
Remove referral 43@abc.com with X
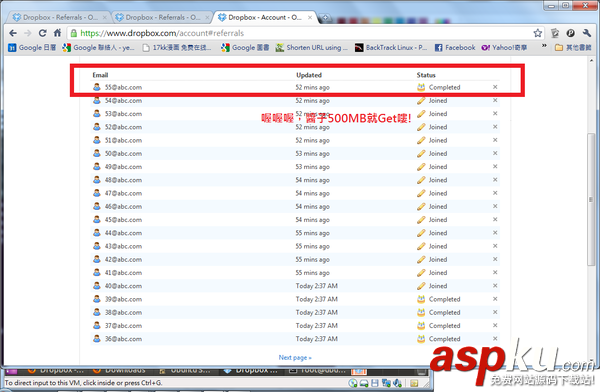click(x=495, y=246)
